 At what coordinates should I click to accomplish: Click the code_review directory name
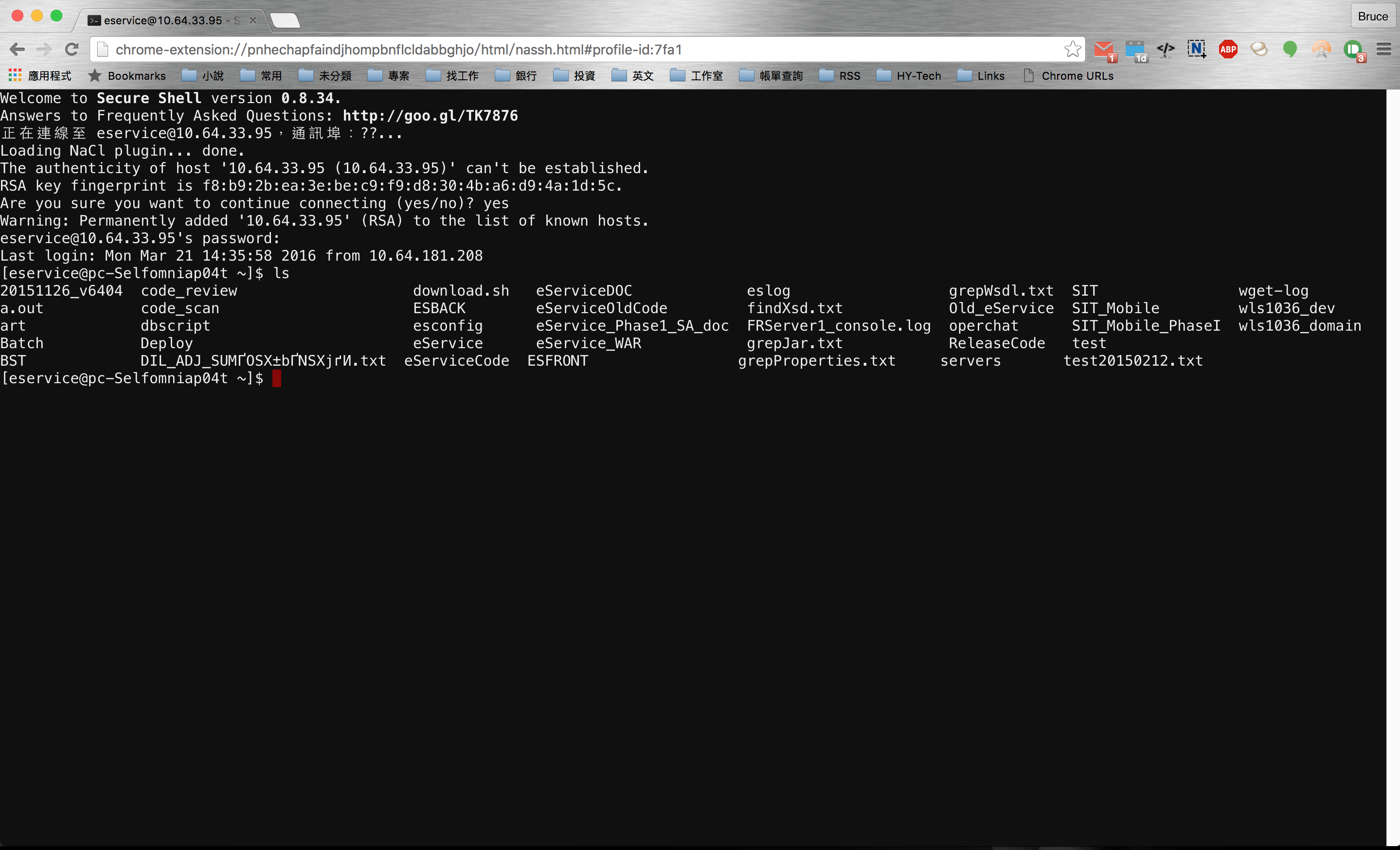pyautogui.click(x=189, y=291)
